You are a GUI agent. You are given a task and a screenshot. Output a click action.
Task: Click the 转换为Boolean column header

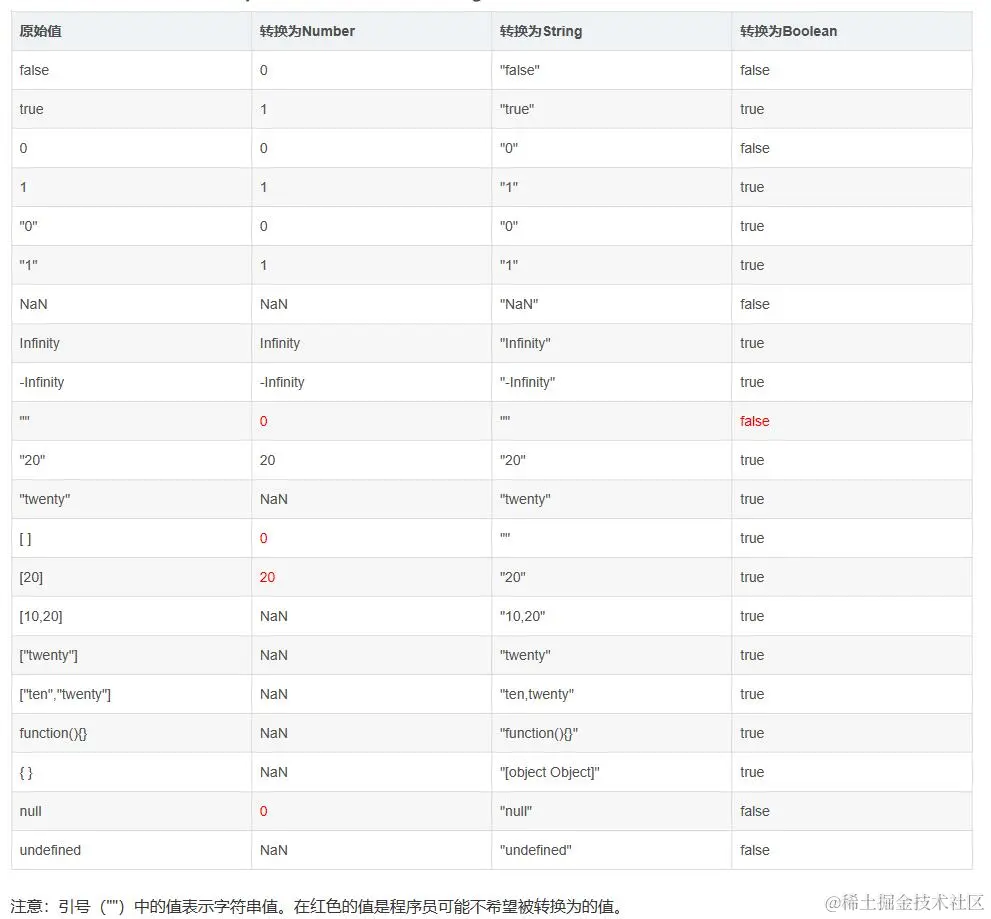(x=788, y=31)
